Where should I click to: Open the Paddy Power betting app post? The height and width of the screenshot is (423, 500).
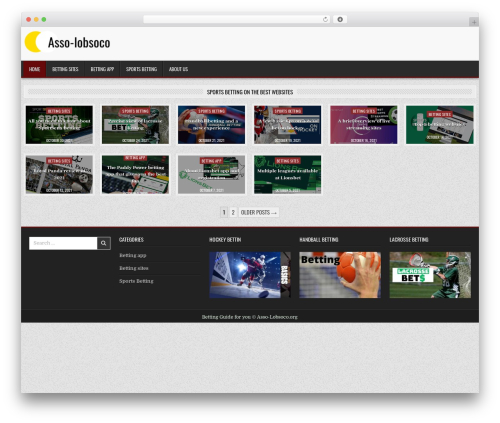[135, 174]
